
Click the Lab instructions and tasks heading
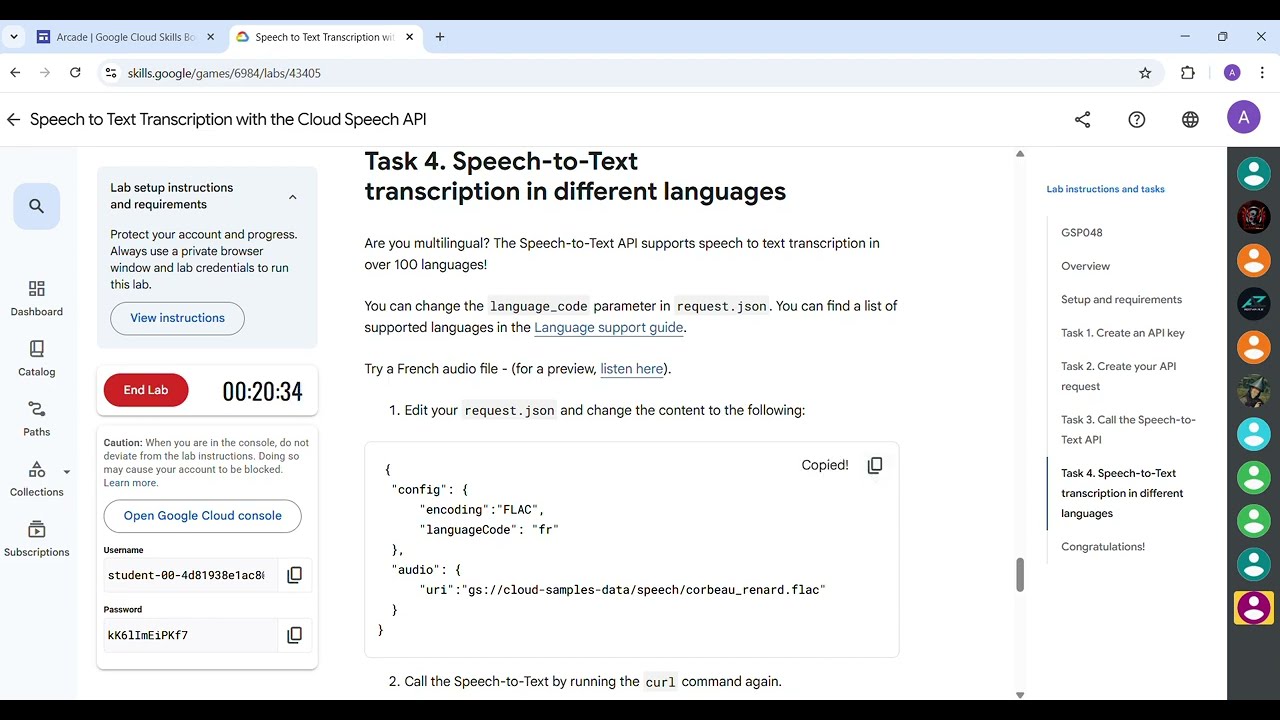(1105, 189)
